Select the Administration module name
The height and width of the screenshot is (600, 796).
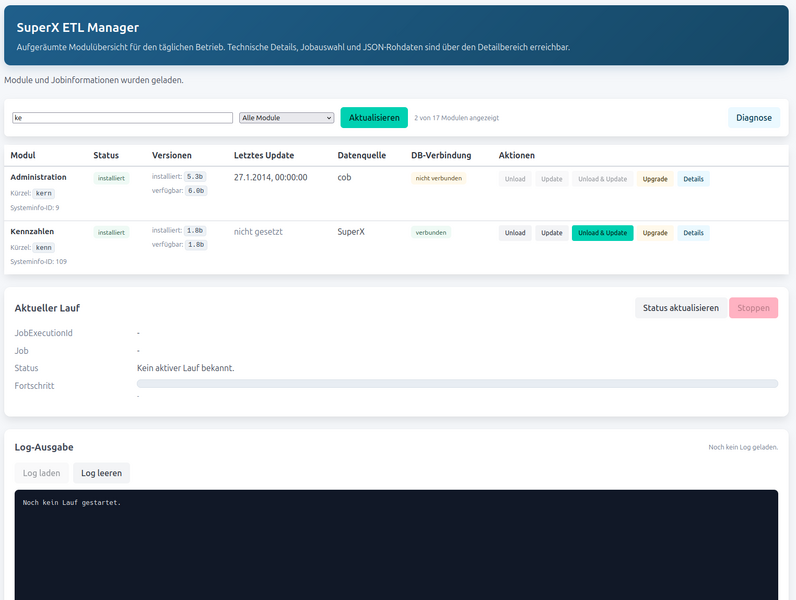[39, 177]
